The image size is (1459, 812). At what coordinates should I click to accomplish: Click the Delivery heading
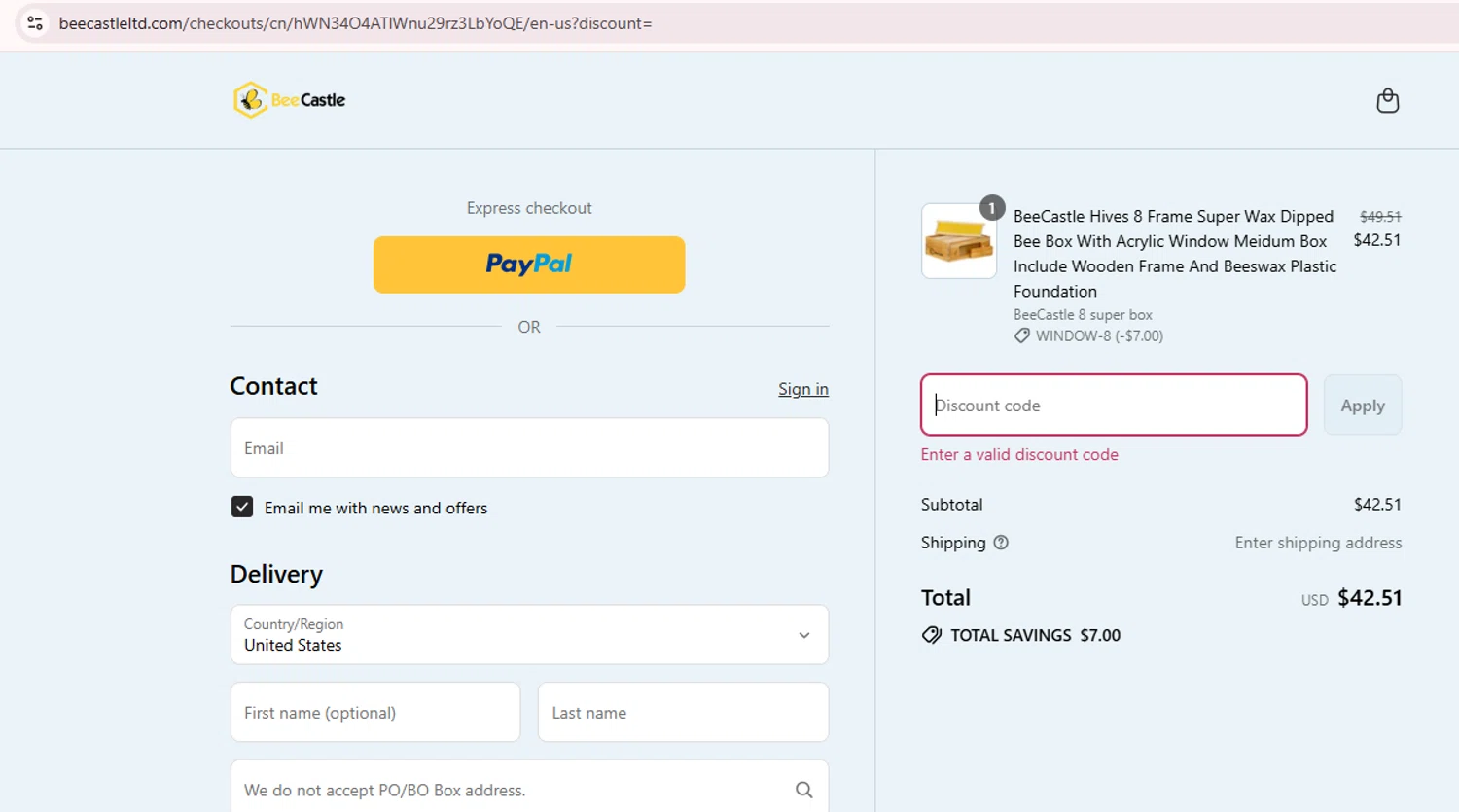(x=276, y=574)
